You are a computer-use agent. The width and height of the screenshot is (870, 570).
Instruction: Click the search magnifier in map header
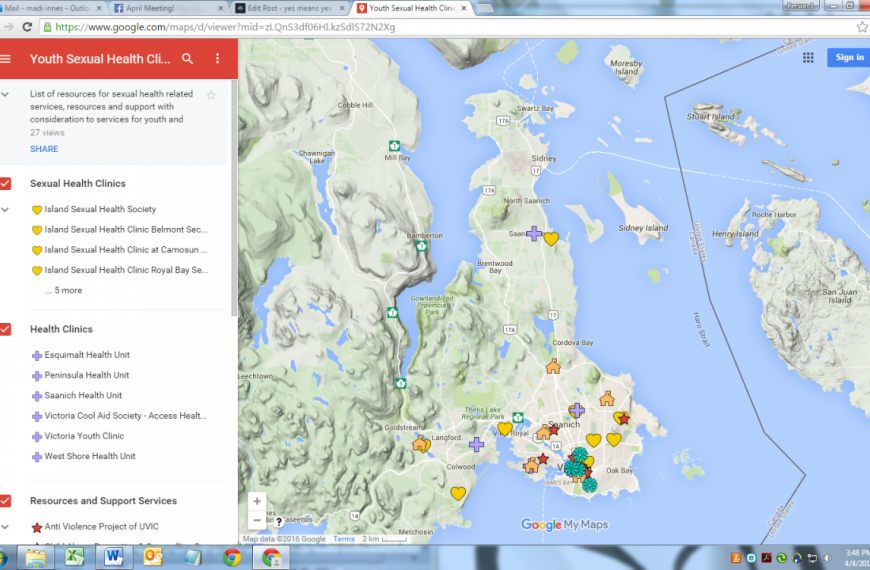click(188, 59)
